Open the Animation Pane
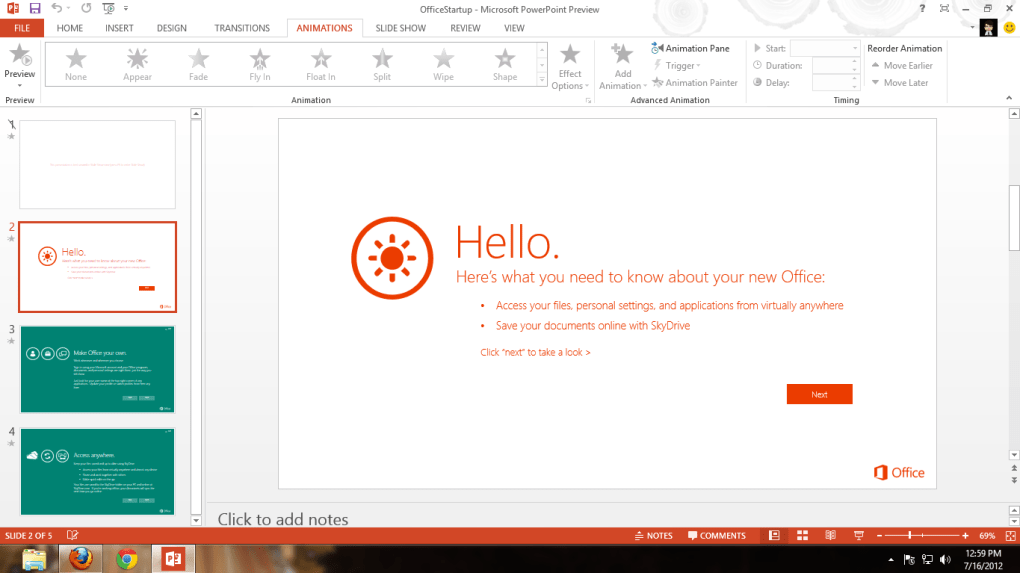This screenshot has width=1020, height=573. pyautogui.click(x=690, y=48)
